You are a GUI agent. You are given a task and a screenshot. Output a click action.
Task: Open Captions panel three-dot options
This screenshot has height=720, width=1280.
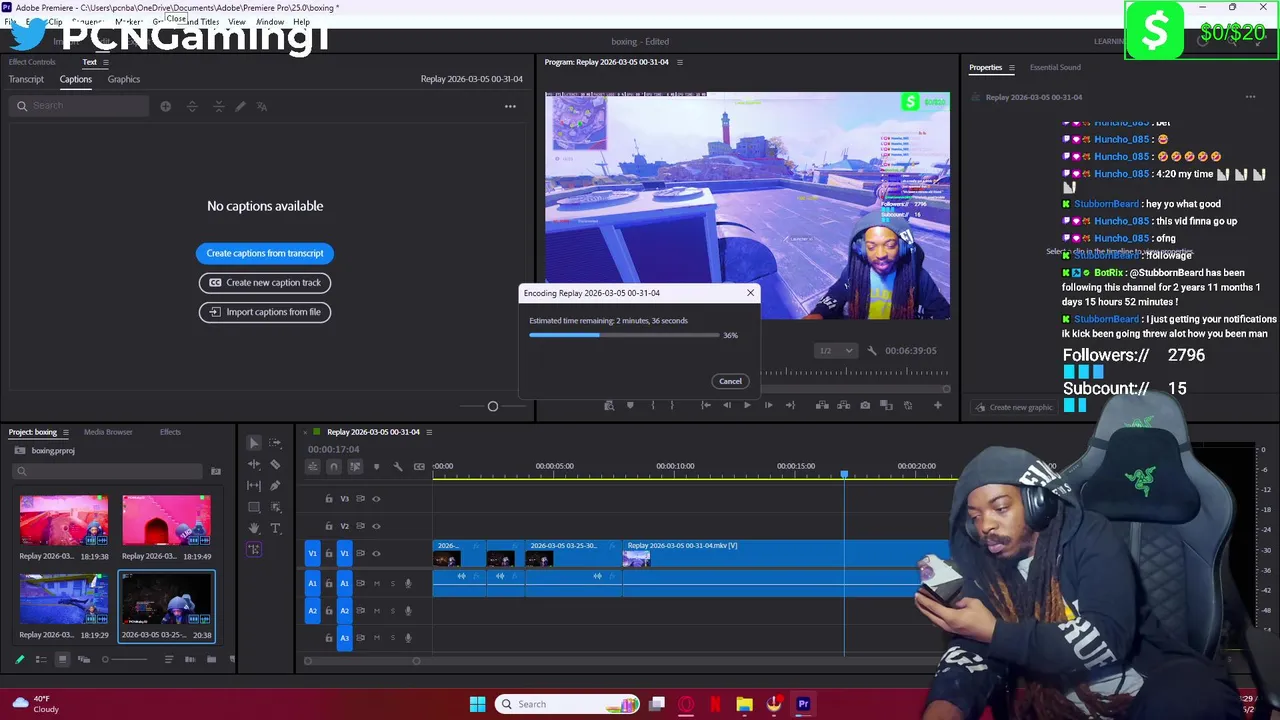click(x=510, y=106)
